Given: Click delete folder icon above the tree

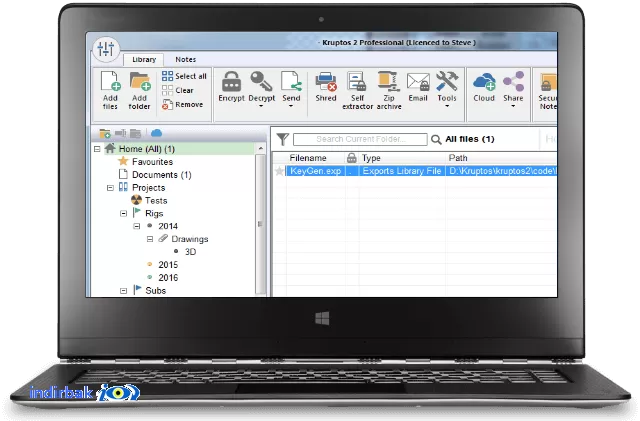Looking at the screenshot, I should click(136, 133).
